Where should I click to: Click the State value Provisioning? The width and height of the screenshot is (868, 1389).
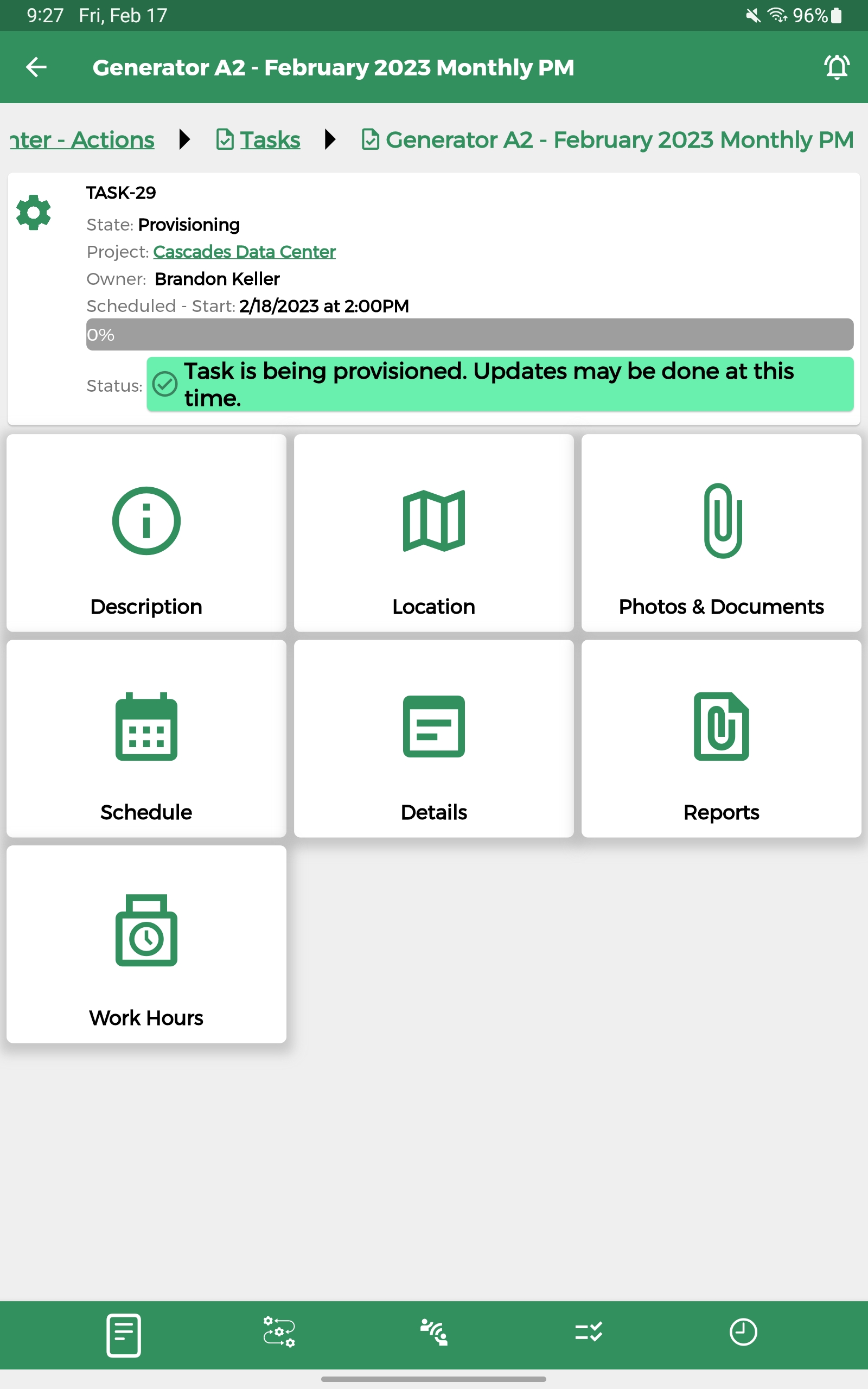click(189, 225)
